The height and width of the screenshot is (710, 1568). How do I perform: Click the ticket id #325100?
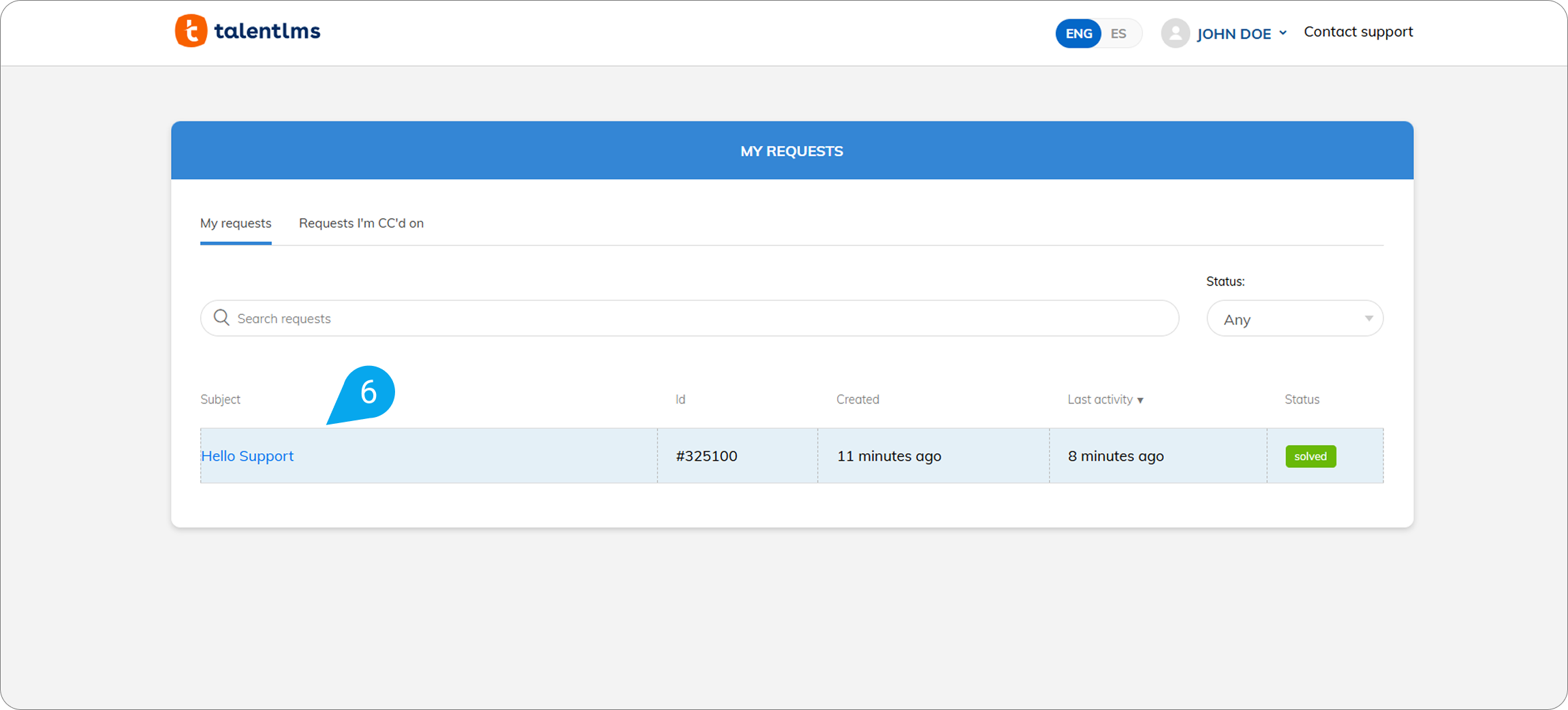[x=706, y=456]
